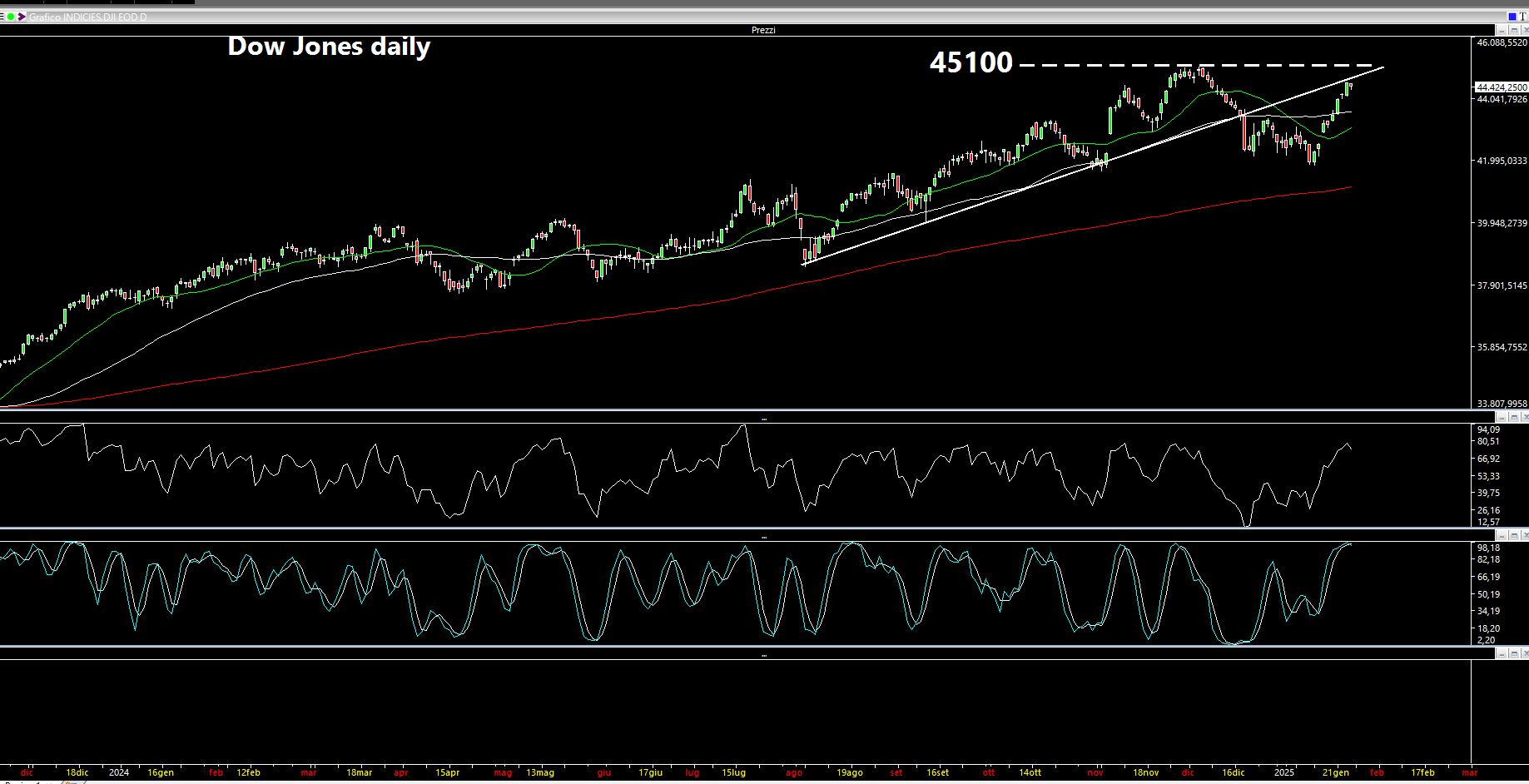The height and width of the screenshot is (784, 1529).
Task: Click the 17giu date on time axis
Action: [x=650, y=772]
